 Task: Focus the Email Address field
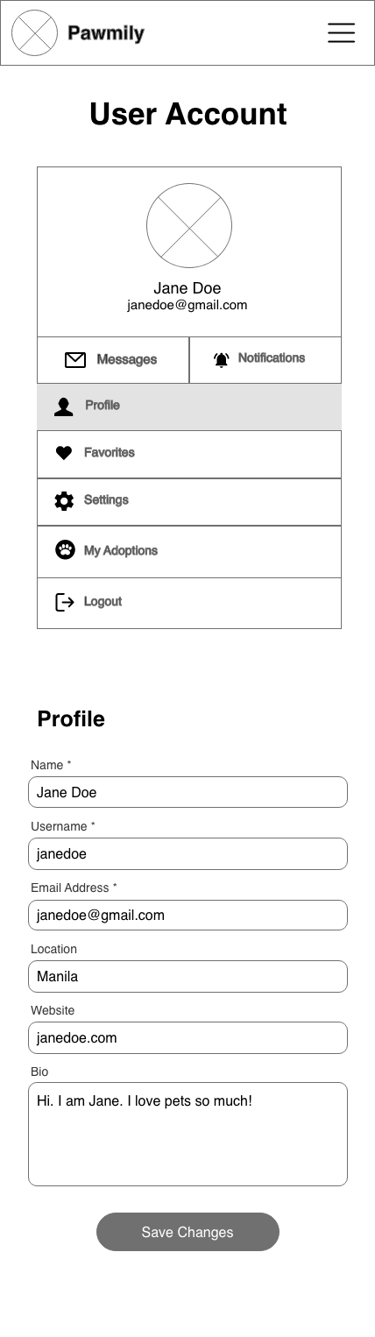(188, 915)
